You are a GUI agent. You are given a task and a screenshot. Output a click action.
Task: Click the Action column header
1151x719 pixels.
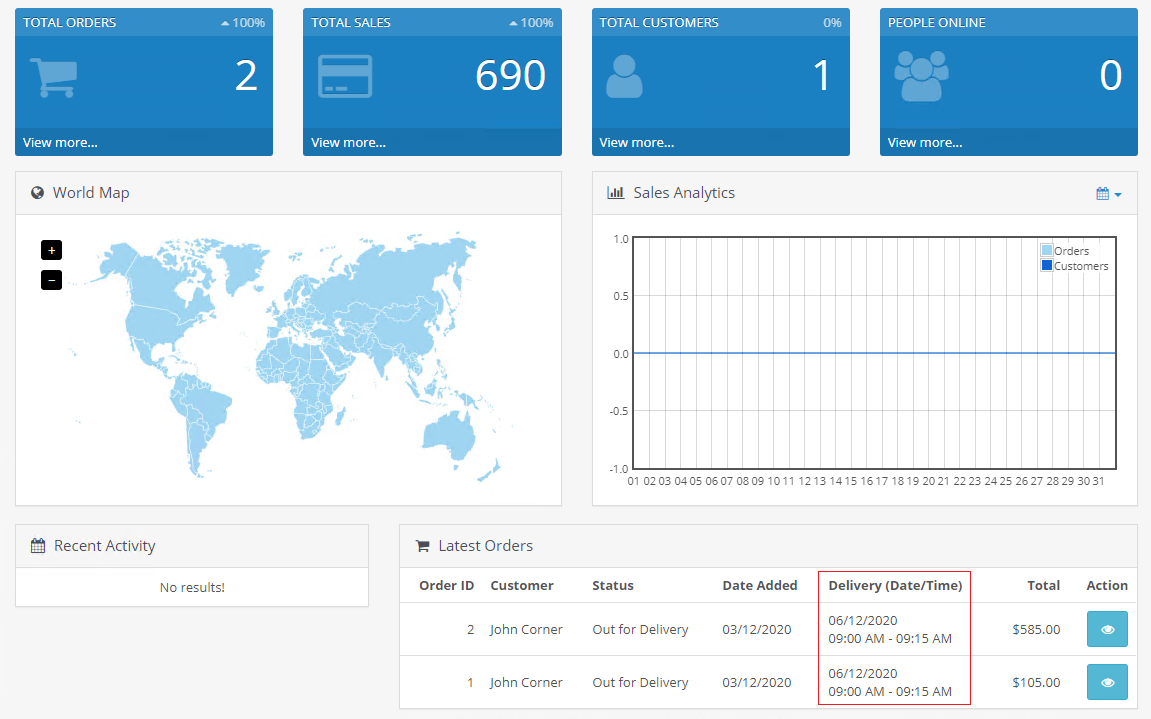[1107, 585]
